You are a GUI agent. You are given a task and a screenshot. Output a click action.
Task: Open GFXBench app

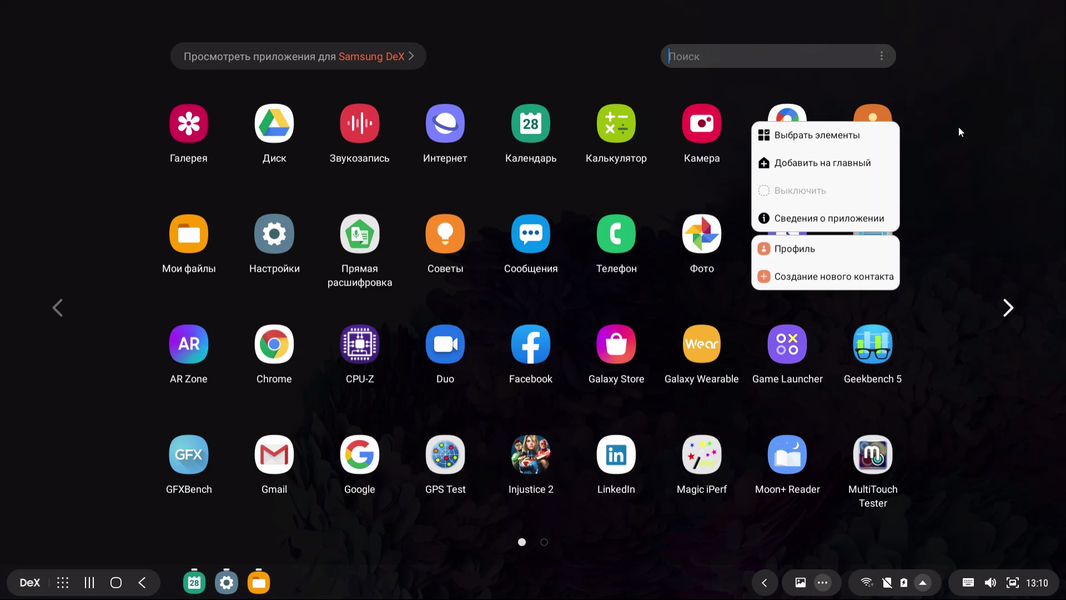pos(188,455)
